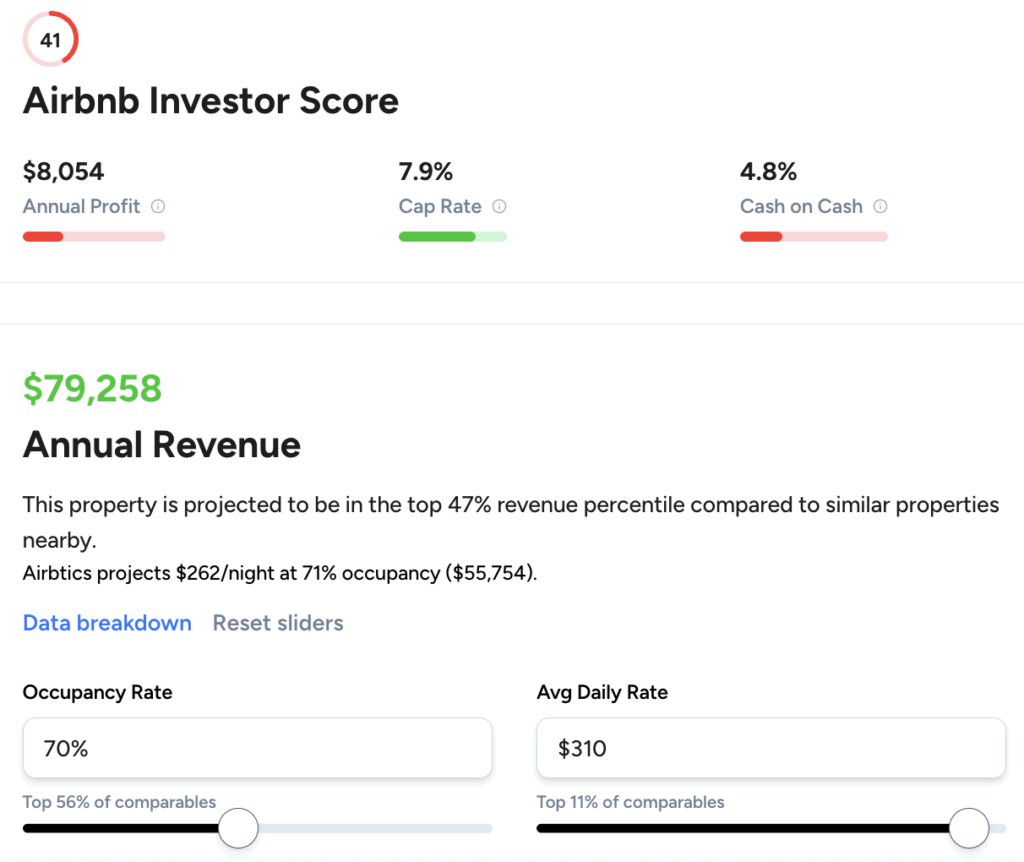Select the Avg Daily Rate slider knob

tap(968, 828)
